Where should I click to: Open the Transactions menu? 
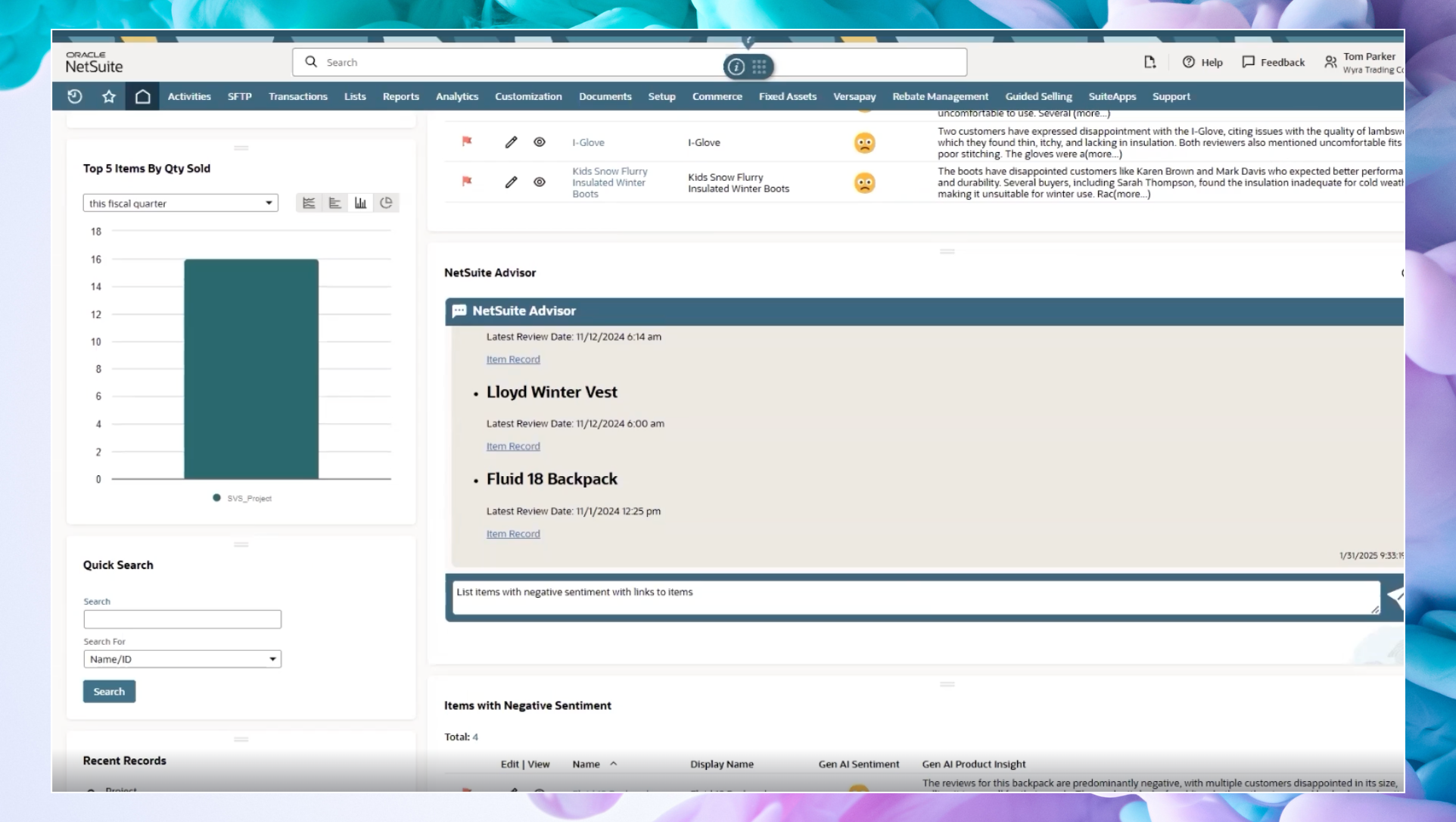[x=298, y=96]
